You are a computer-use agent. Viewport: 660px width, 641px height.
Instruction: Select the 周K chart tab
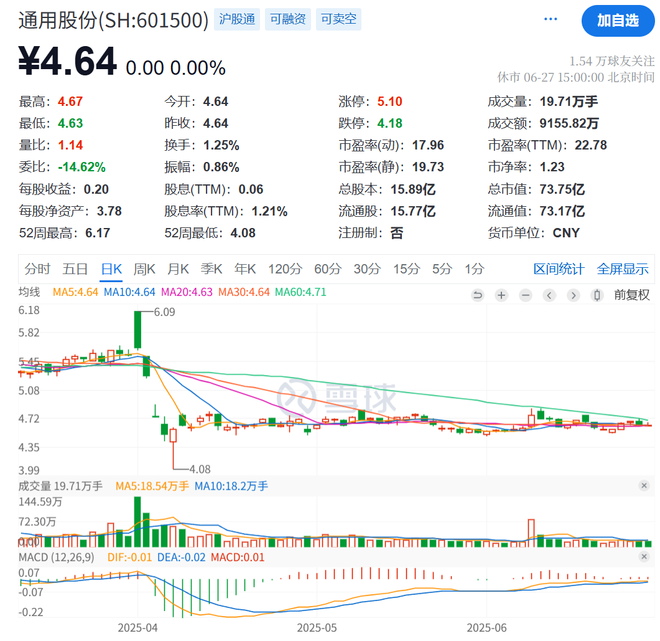(x=144, y=269)
